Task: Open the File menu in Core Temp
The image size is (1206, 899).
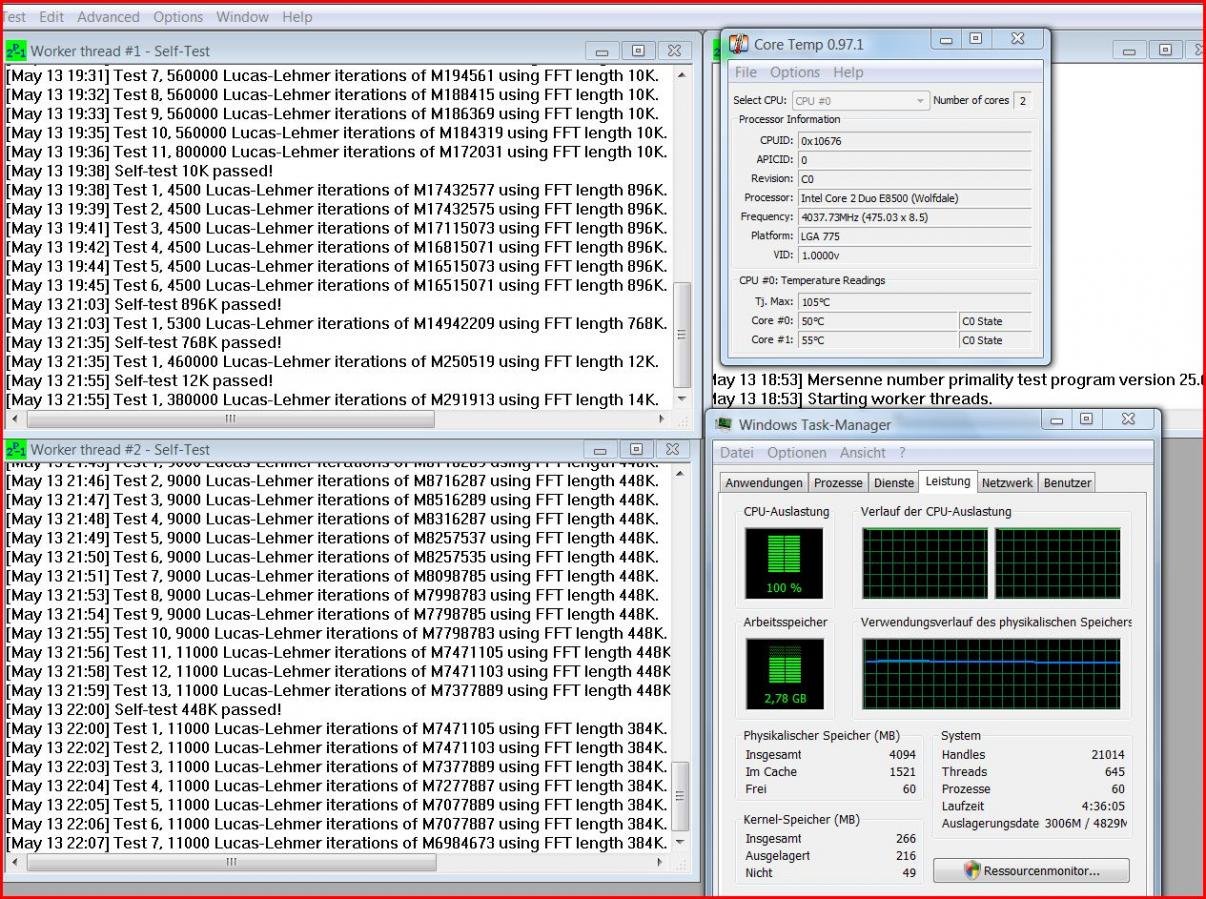Action: pyautogui.click(x=746, y=73)
